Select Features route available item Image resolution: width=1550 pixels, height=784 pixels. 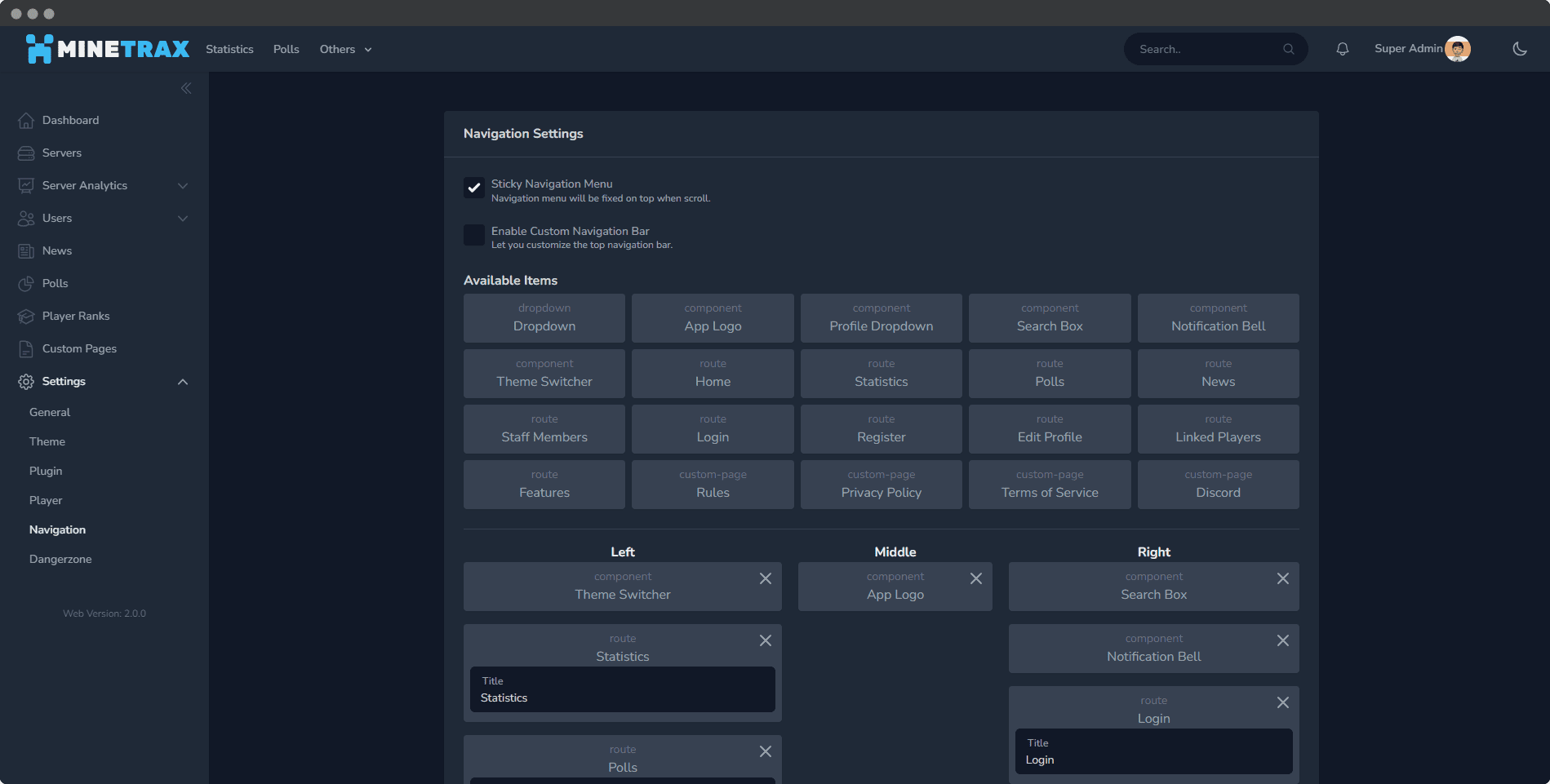[x=544, y=485]
